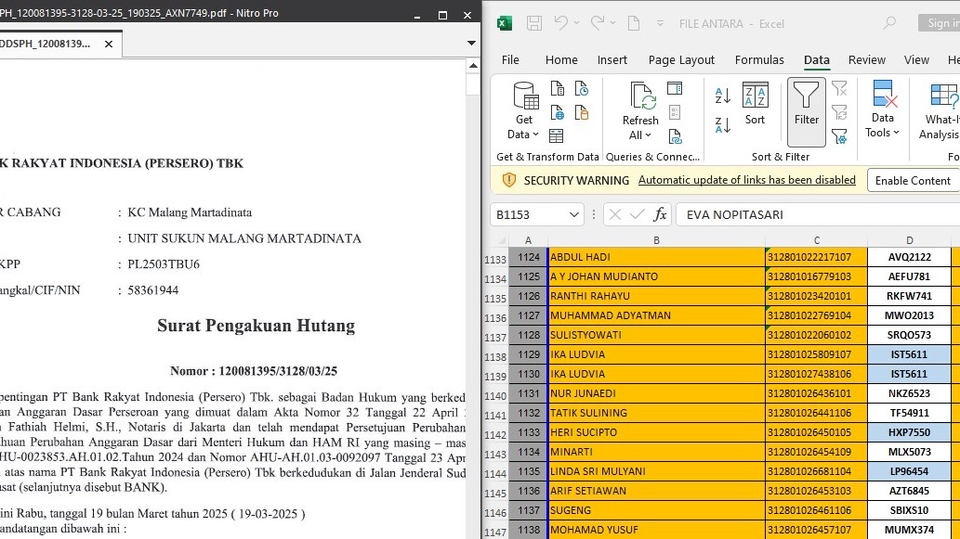Select cell ABDUL HADI

click(656, 257)
